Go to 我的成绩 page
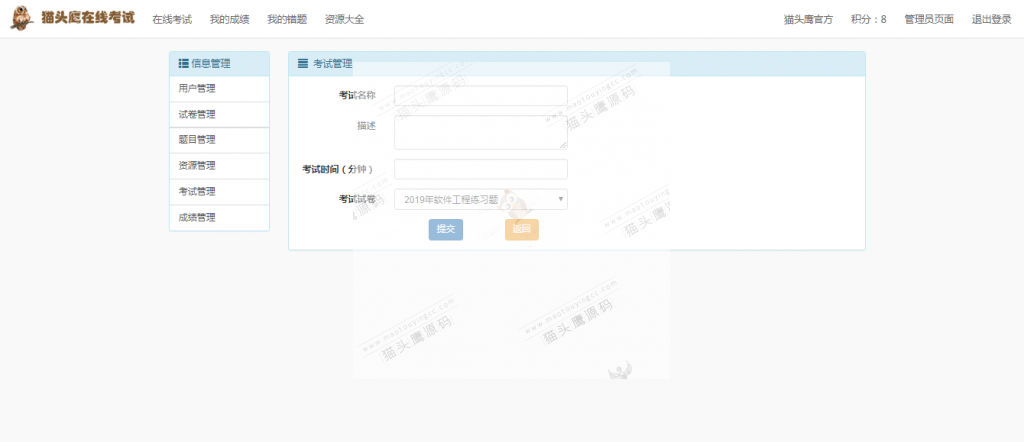 [x=229, y=19]
